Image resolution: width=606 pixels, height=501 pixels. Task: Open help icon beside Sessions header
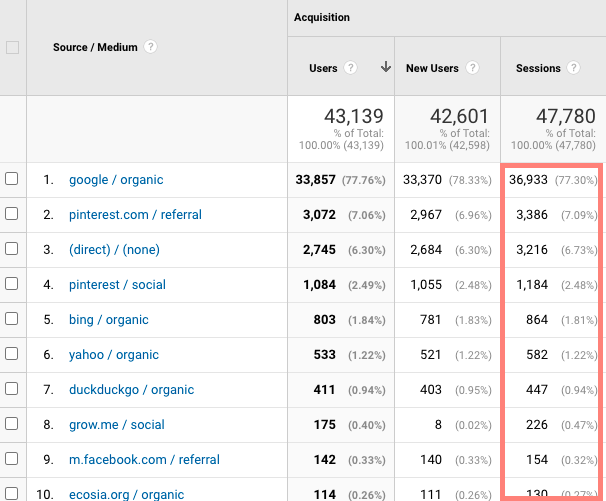point(574,68)
